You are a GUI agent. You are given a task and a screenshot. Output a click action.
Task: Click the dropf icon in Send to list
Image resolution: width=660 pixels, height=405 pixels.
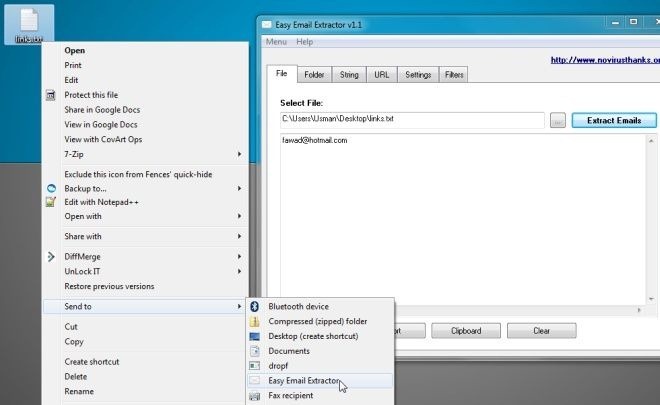tap(254, 366)
